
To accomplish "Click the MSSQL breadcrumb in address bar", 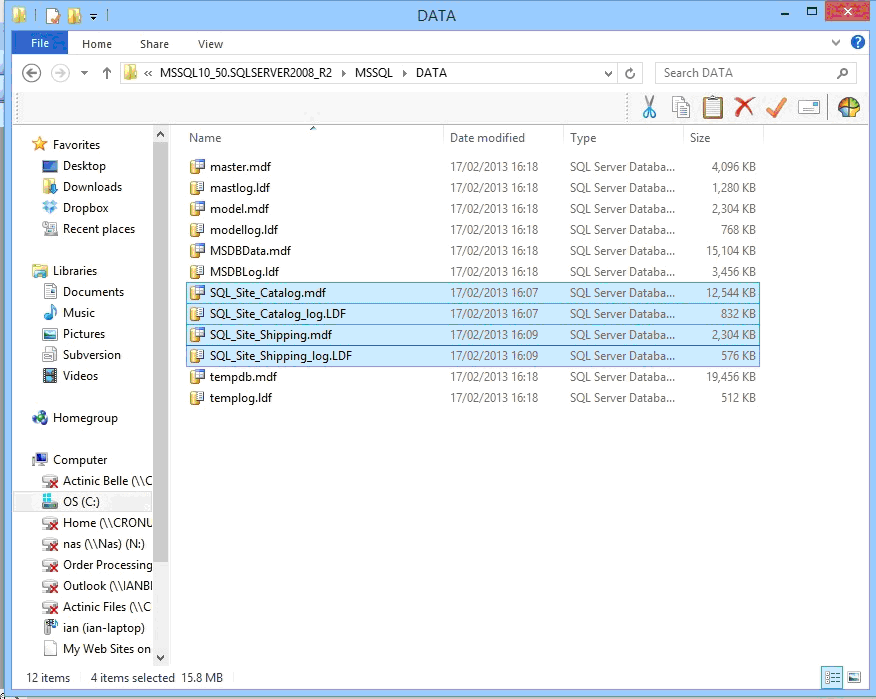I will [x=373, y=73].
